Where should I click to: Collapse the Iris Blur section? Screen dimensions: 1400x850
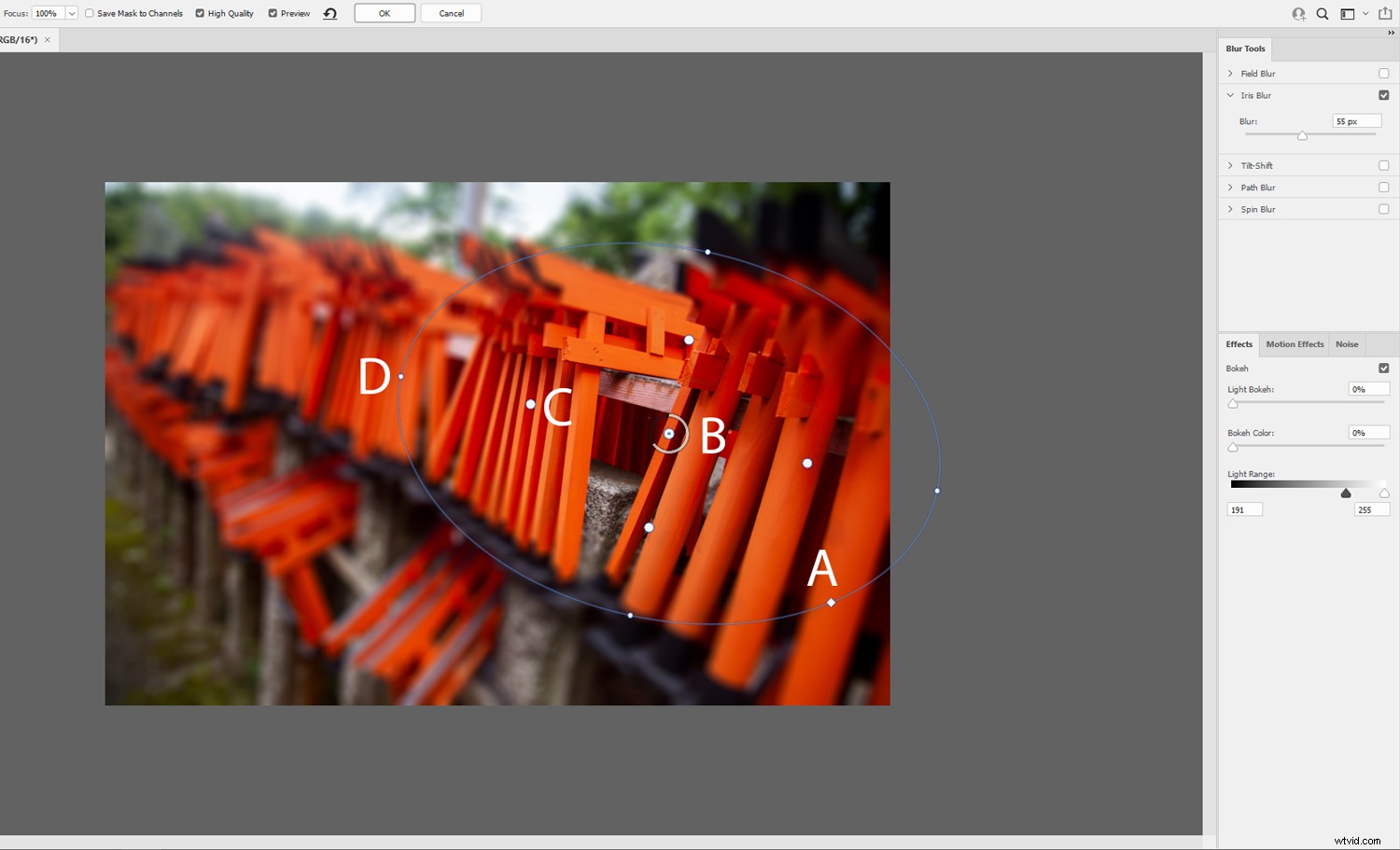point(1230,95)
